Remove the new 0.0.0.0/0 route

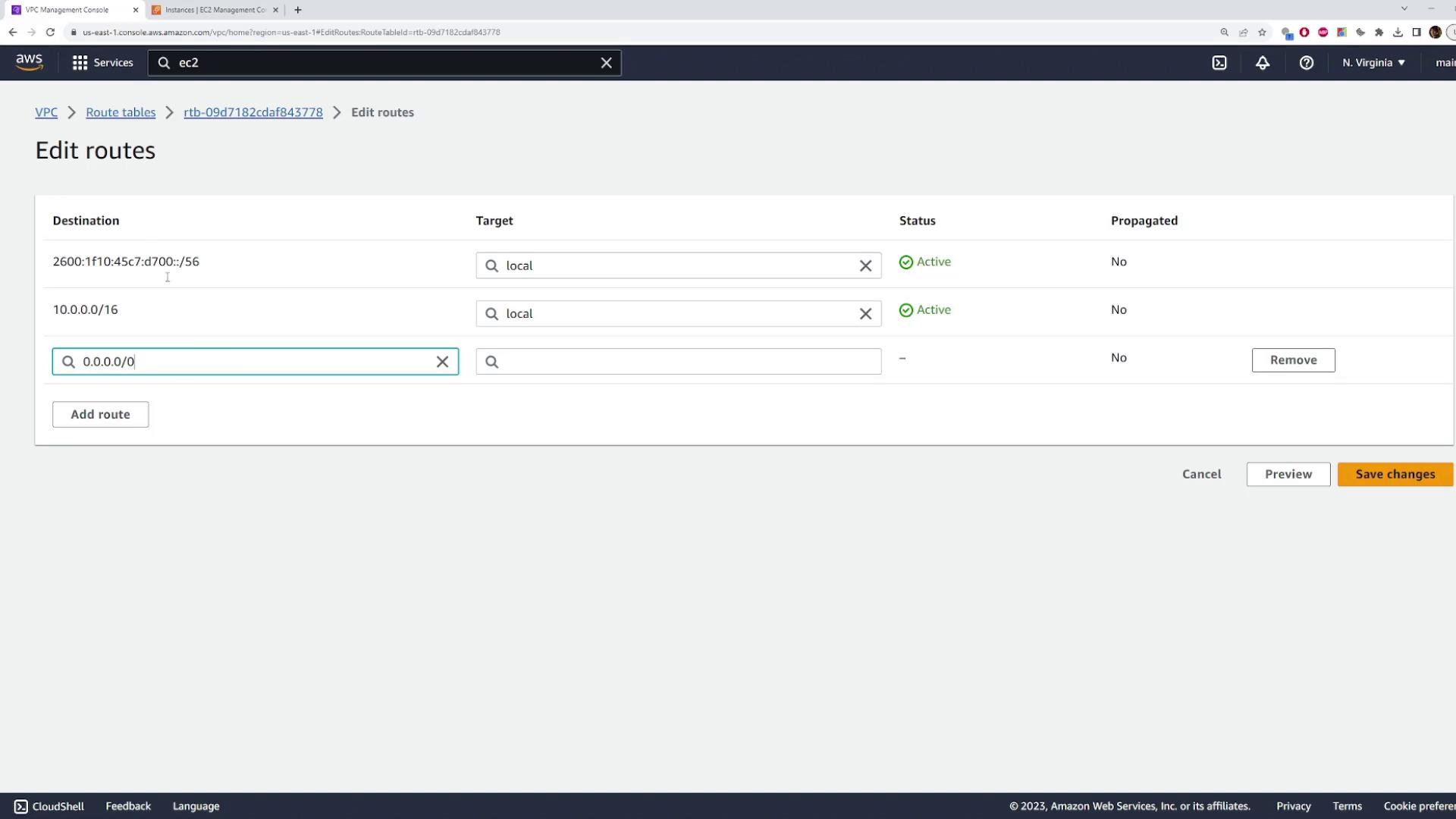pos(1293,360)
